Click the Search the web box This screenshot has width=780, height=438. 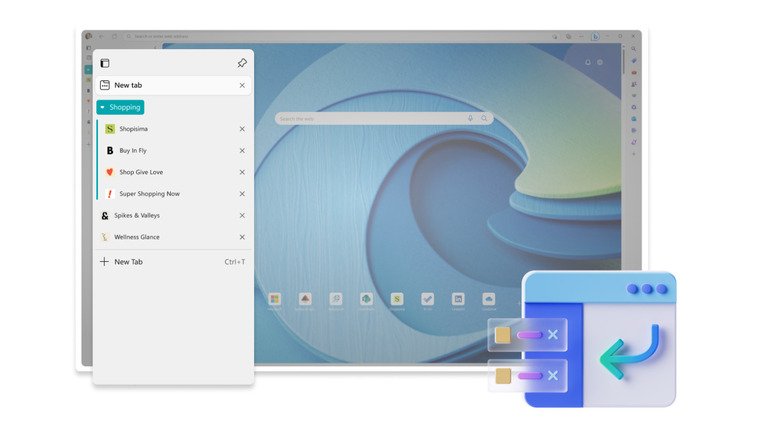(384, 118)
